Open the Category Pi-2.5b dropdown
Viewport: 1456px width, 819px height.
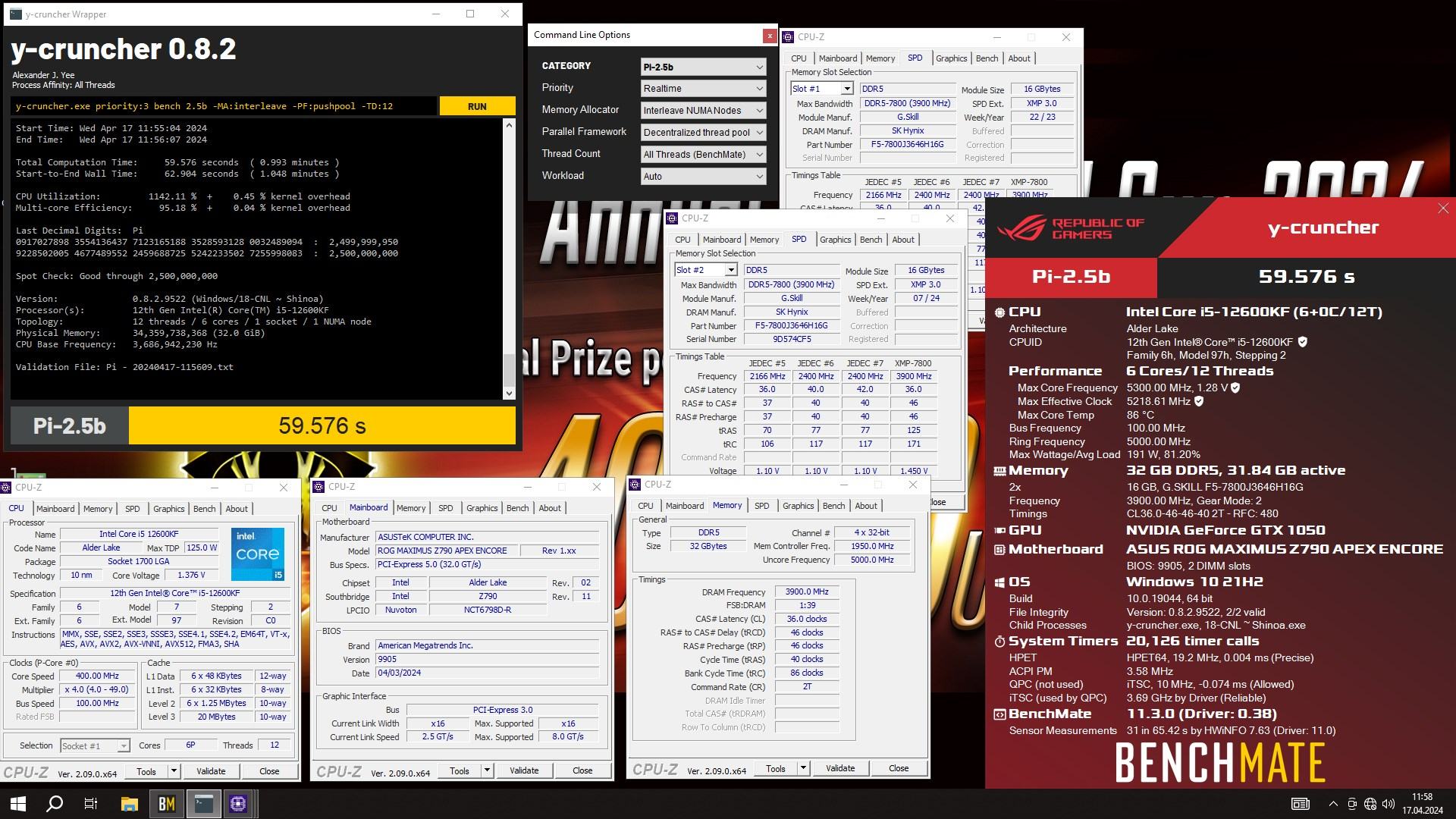point(703,67)
